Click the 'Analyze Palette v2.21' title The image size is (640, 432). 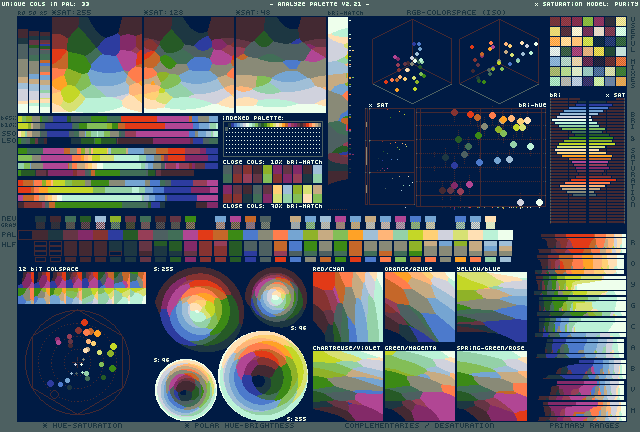pyautogui.click(x=320, y=4)
